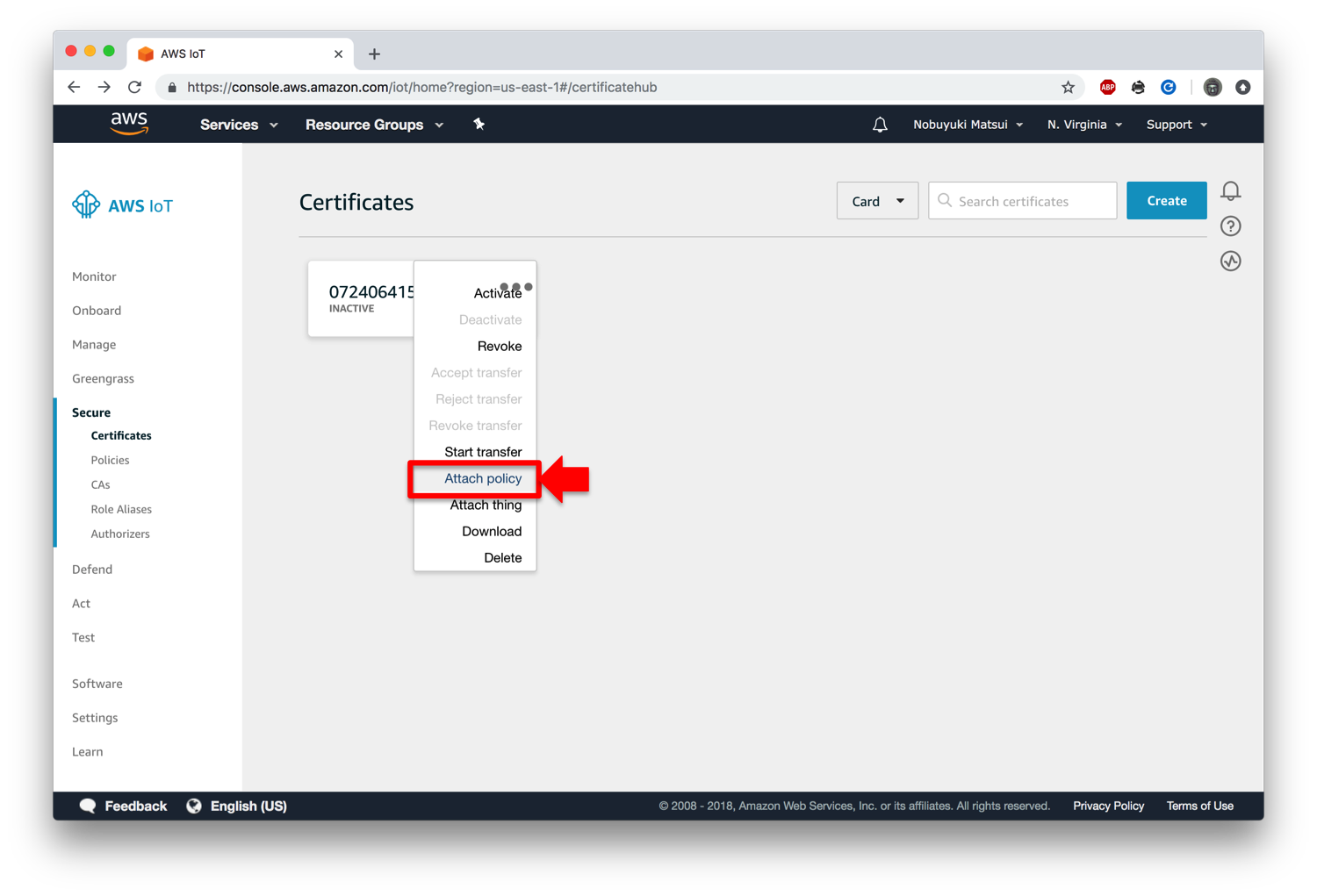This screenshot has width=1317, height=896.
Task: Click the bell icon beside the Create button
Action: (1230, 190)
